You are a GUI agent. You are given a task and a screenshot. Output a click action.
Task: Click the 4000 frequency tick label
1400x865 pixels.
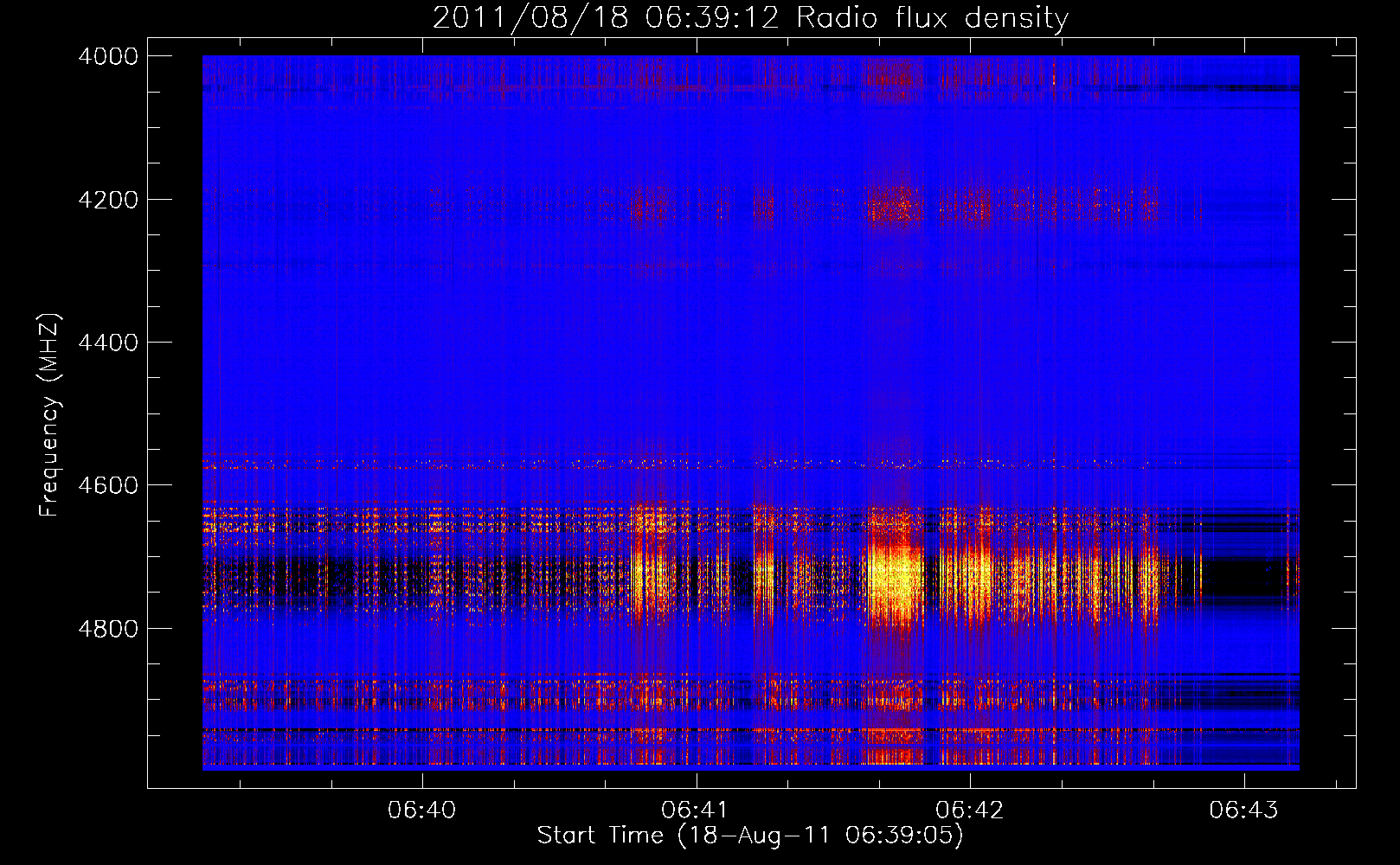(108, 56)
